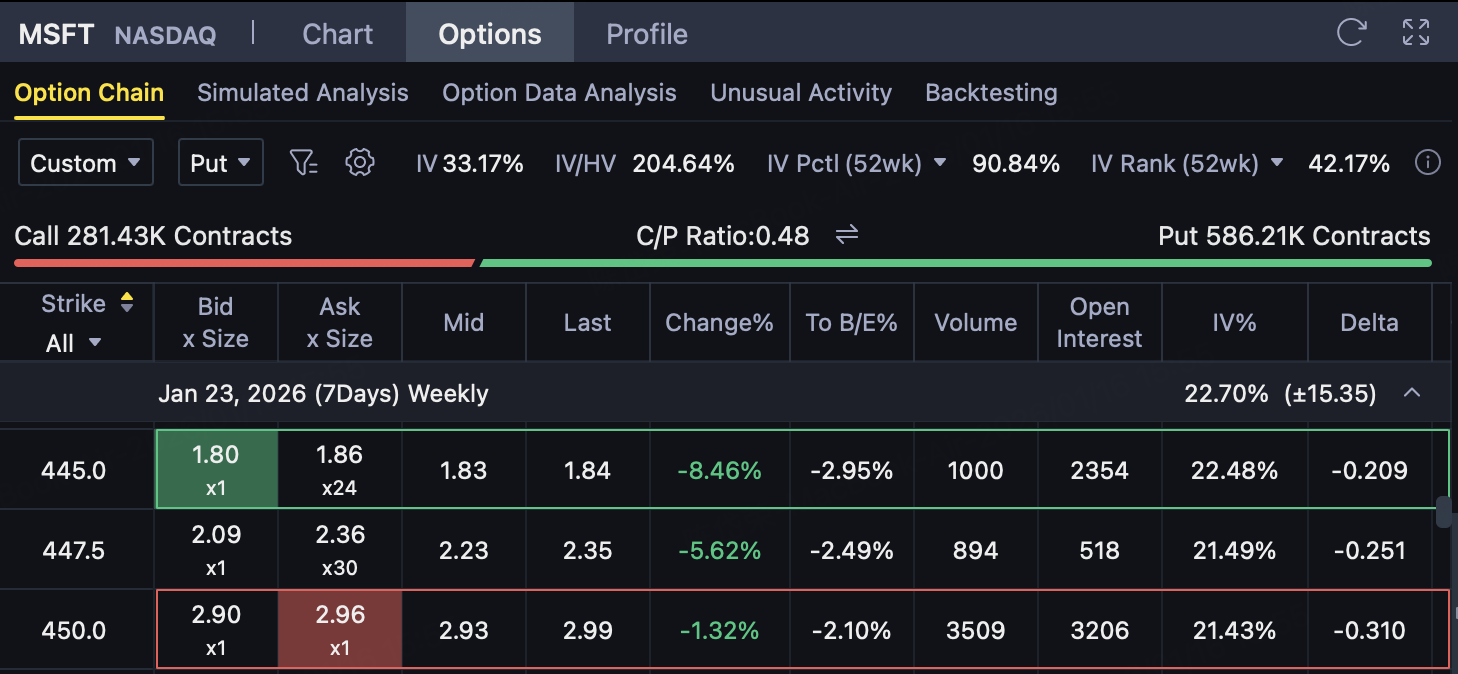The height and width of the screenshot is (674, 1458).
Task: Open option chain settings gear
Action: pos(360,162)
